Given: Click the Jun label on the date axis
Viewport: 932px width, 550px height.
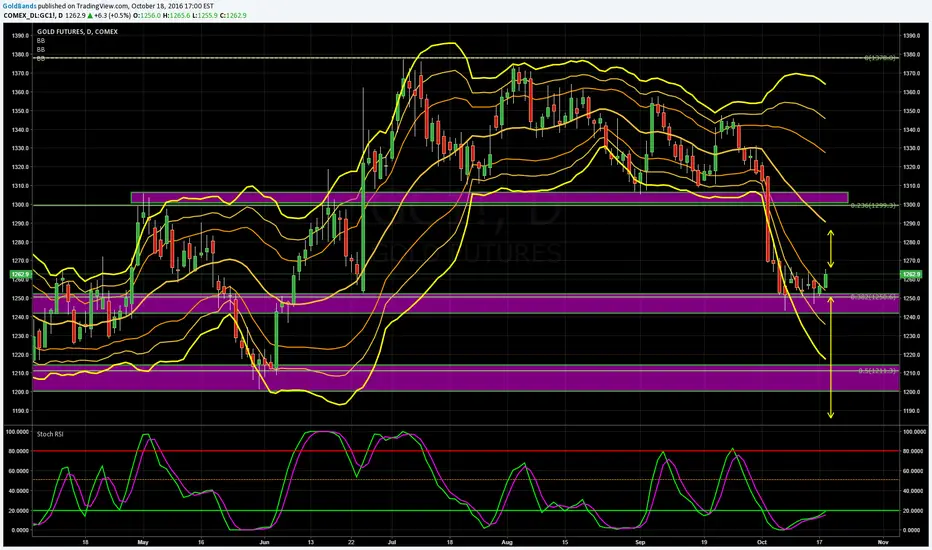Looking at the screenshot, I should tap(265, 542).
